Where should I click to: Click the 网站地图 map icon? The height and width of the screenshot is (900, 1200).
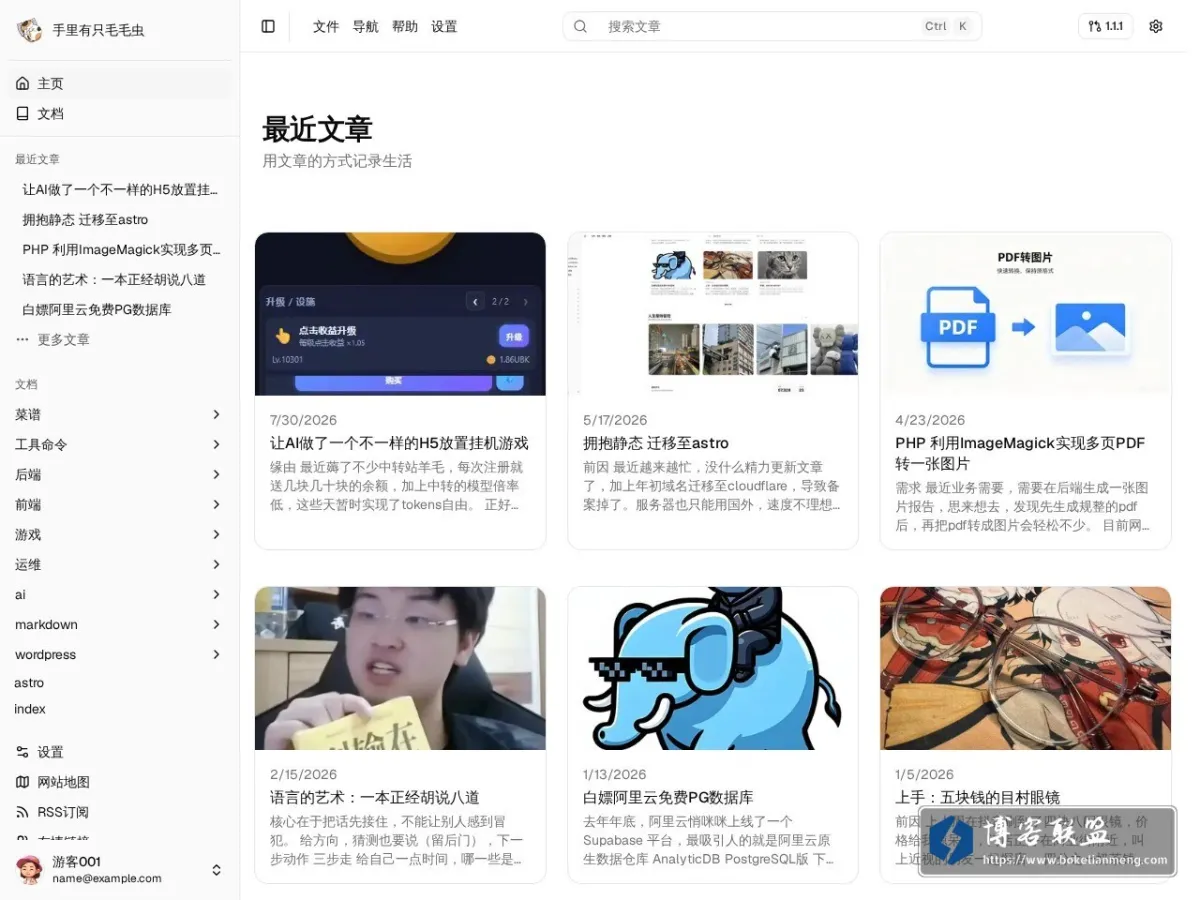pos(23,782)
